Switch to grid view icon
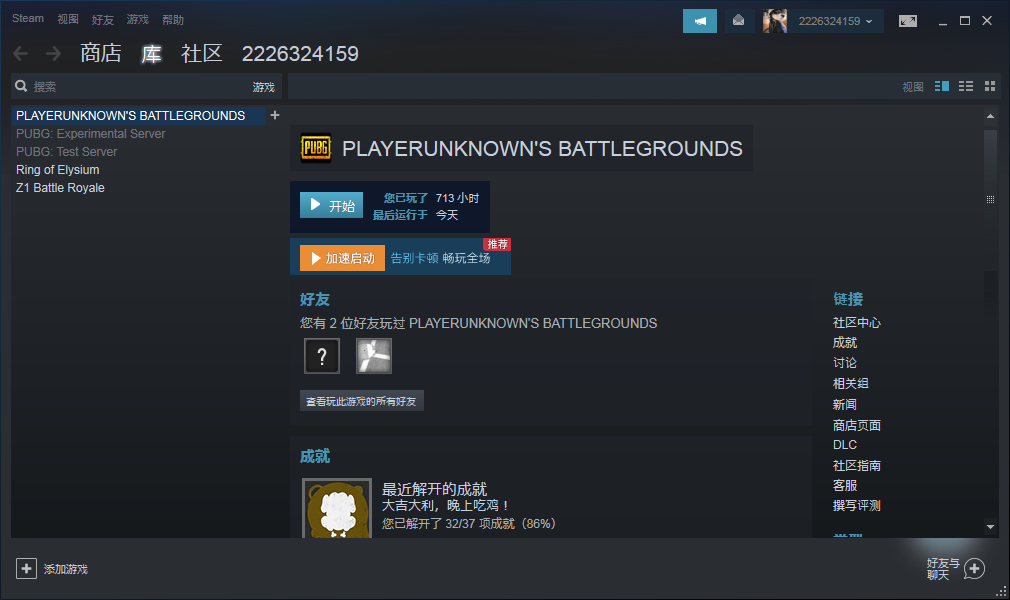This screenshot has width=1010, height=600. click(x=990, y=86)
